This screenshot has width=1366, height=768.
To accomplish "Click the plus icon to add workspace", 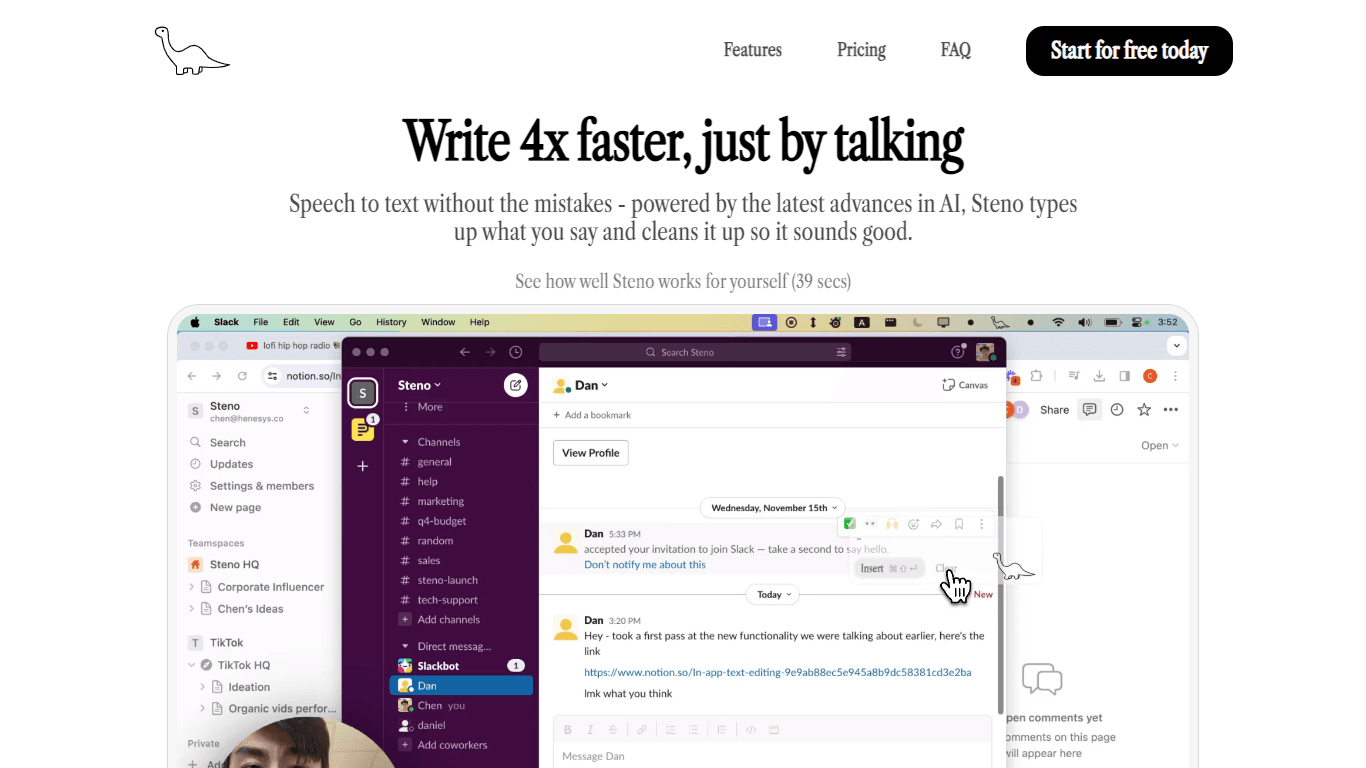I will (362, 466).
